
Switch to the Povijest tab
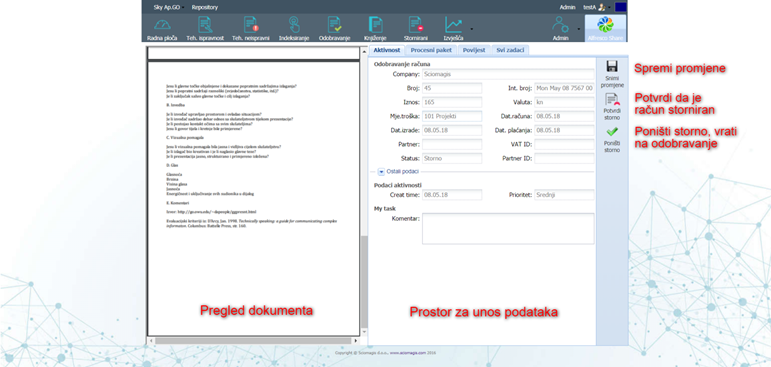pos(474,50)
